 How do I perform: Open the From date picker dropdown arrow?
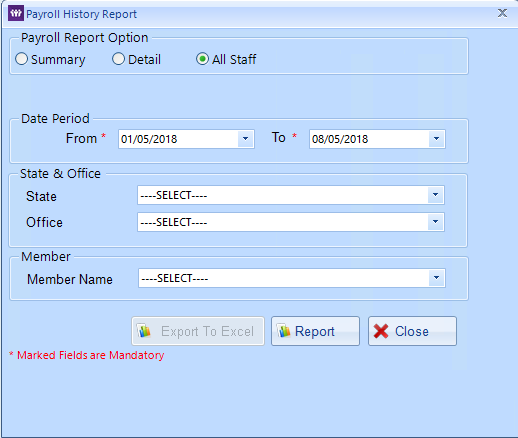pos(246,139)
